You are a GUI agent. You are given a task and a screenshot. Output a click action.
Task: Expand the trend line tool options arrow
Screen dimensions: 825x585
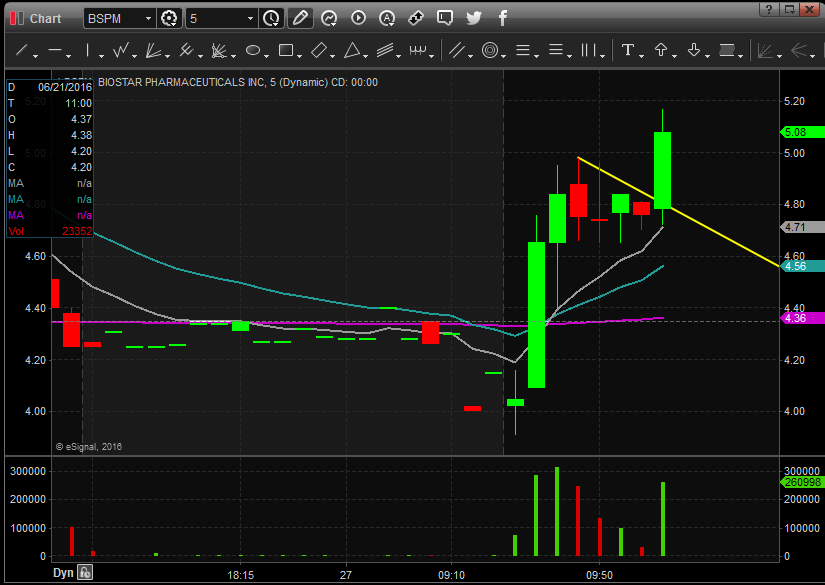(x=35, y=56)
